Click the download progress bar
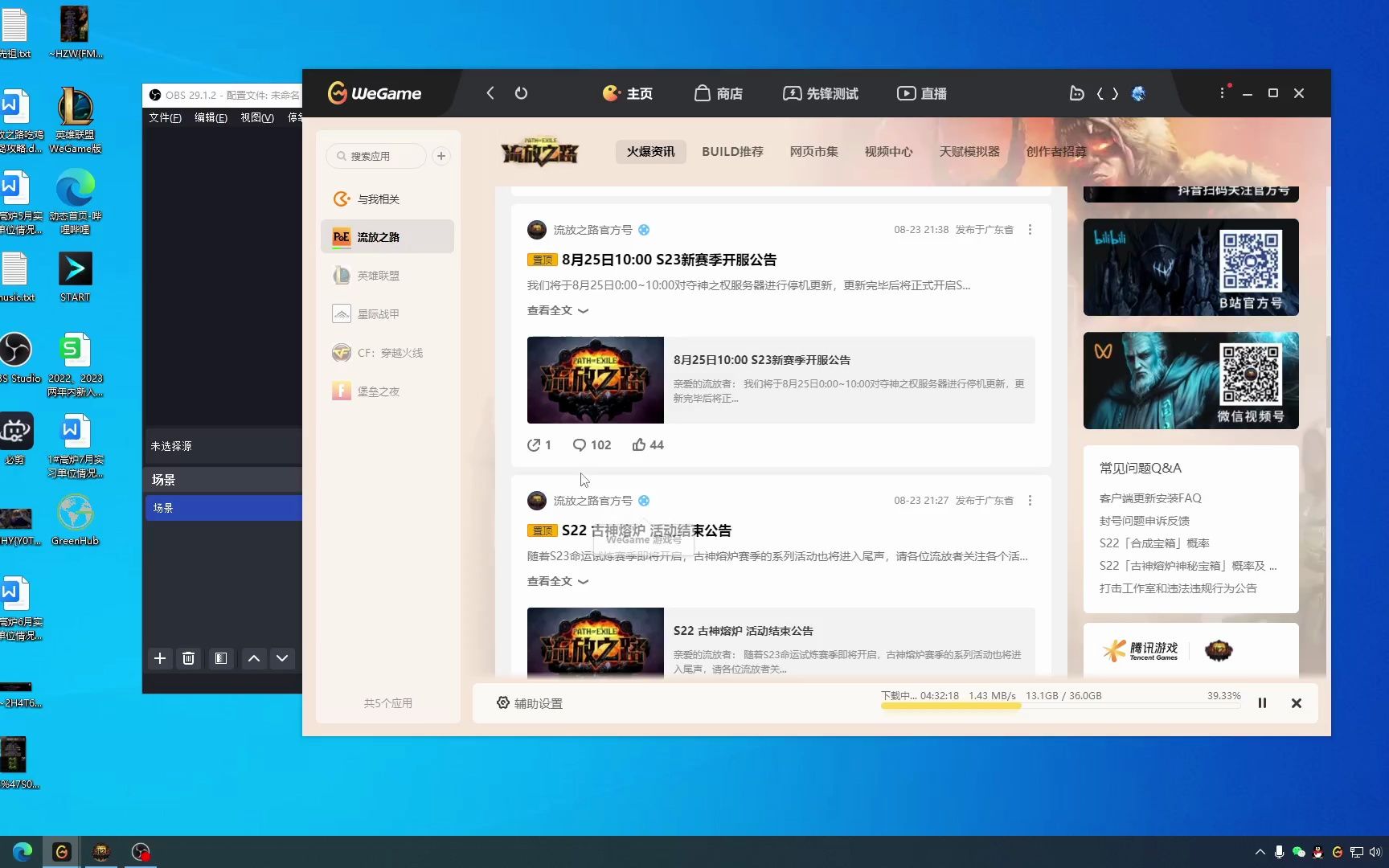Viewport: 1389px width, 868px height. [x=1060, y=706]
